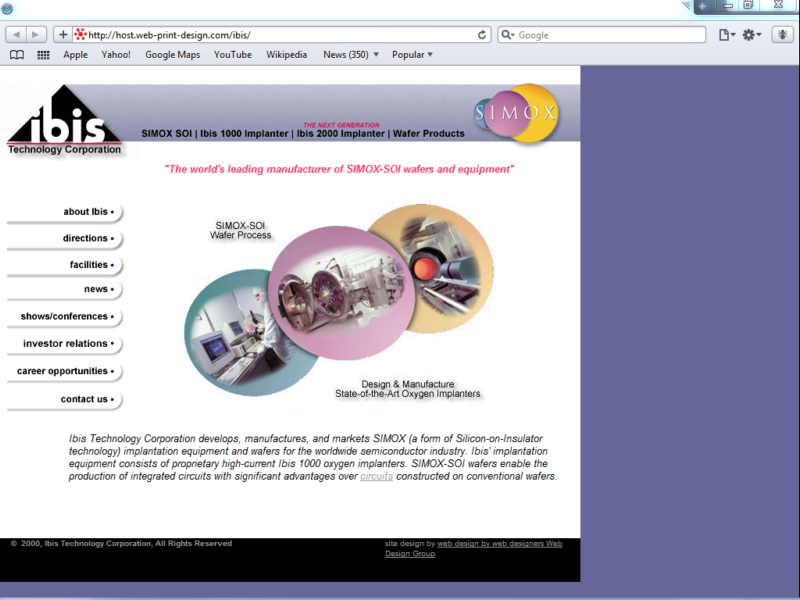Open the Top Sites grid icon
Screen dimensions: 800x600
(x=43, y=55)
